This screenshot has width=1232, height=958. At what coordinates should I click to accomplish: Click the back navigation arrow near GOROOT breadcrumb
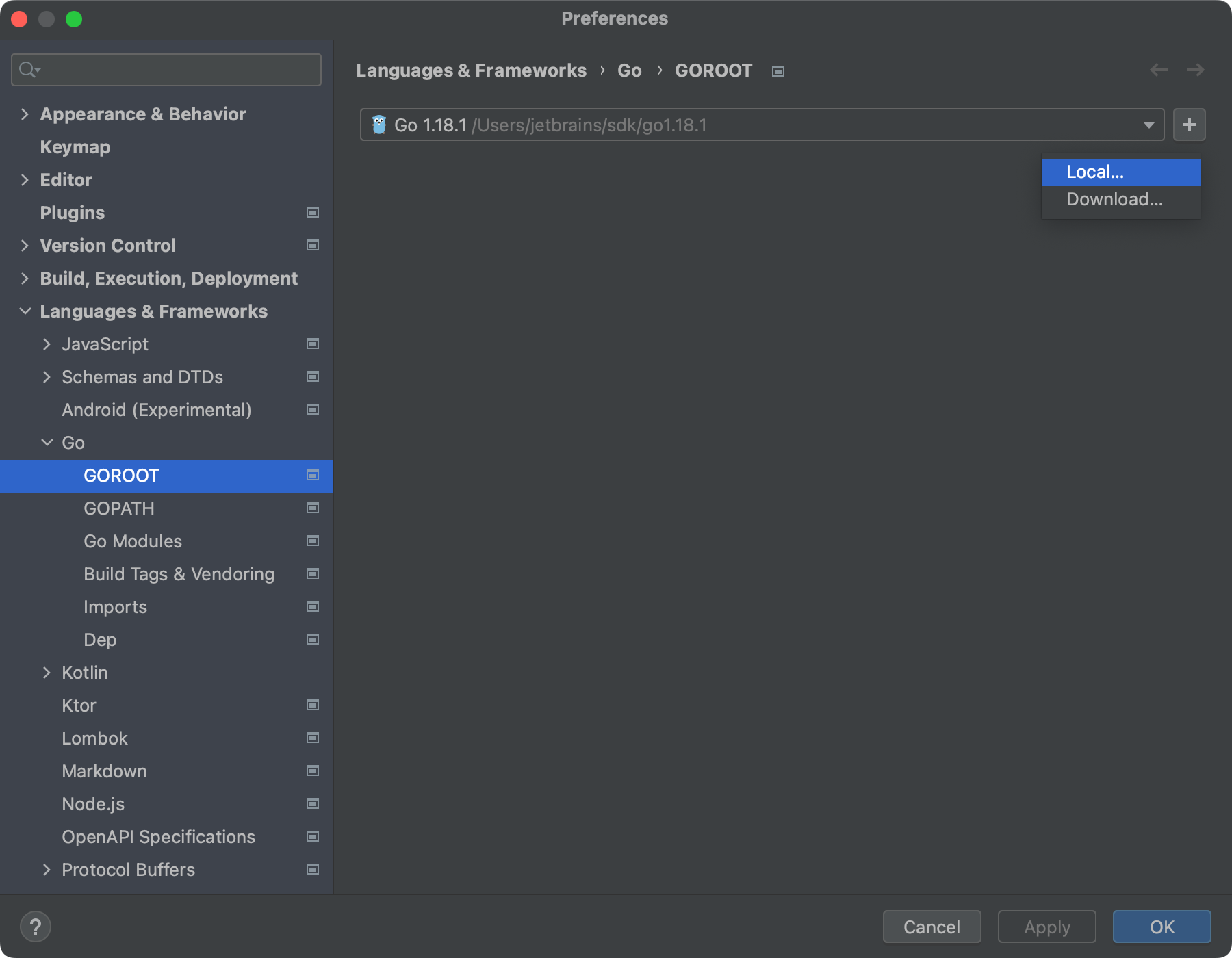[1158, 70]
